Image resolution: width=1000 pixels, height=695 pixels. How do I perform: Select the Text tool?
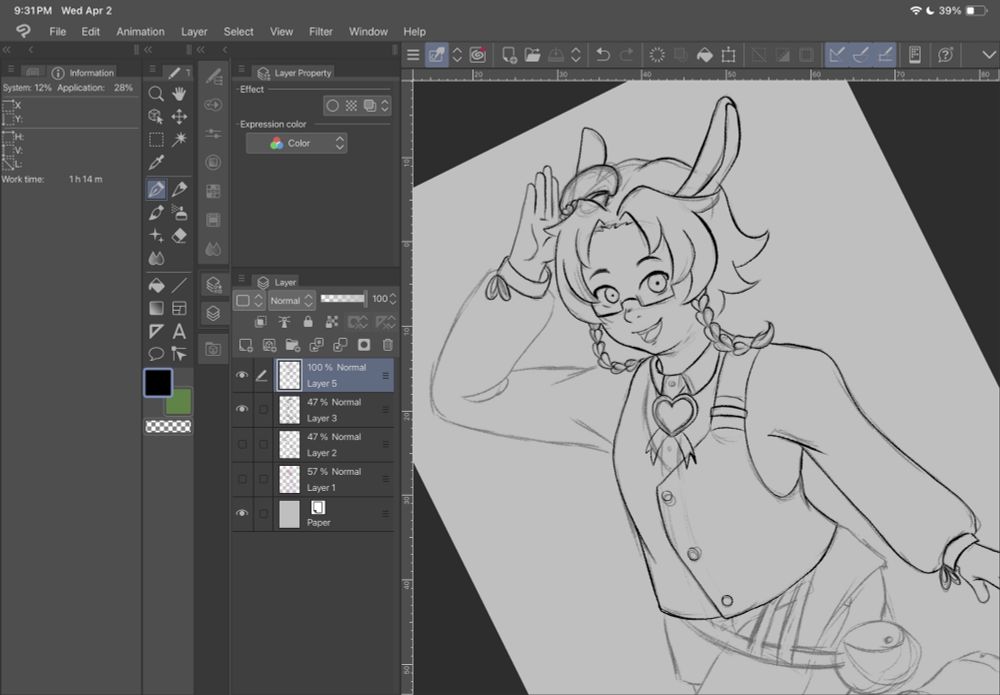179,331
